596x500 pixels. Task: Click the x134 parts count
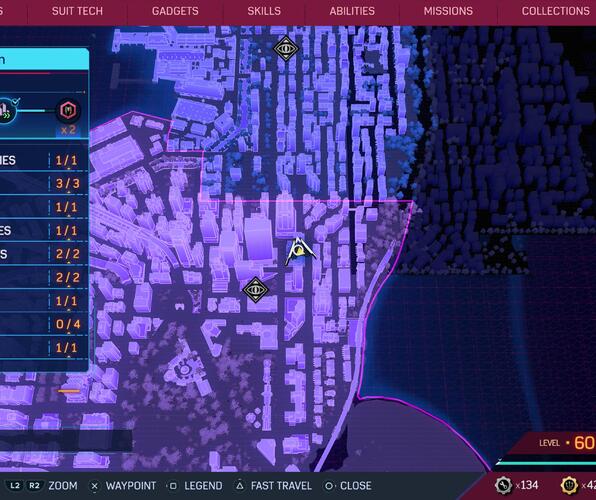click(x=527, y=485)
